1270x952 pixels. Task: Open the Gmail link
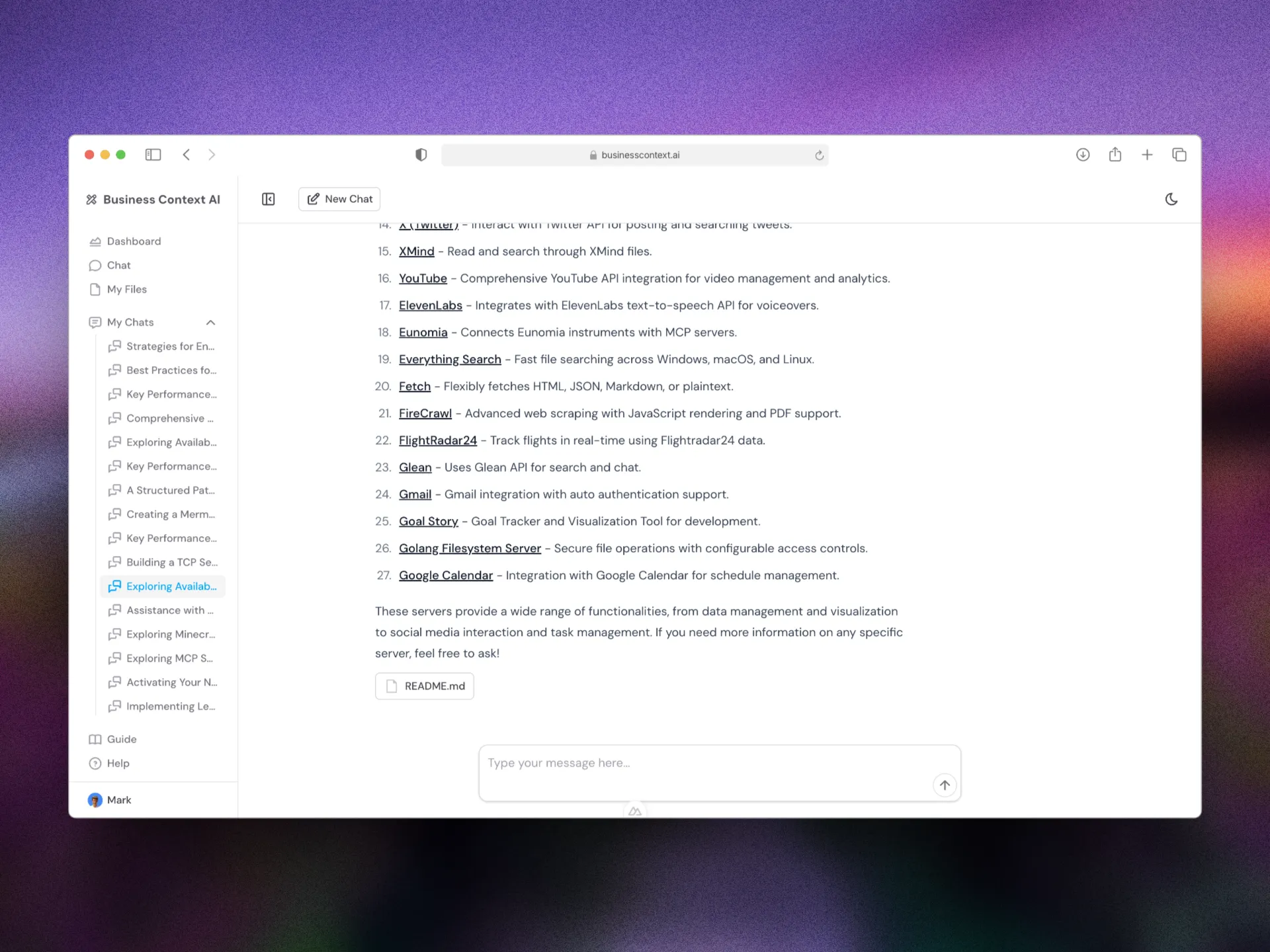point(415,495)
